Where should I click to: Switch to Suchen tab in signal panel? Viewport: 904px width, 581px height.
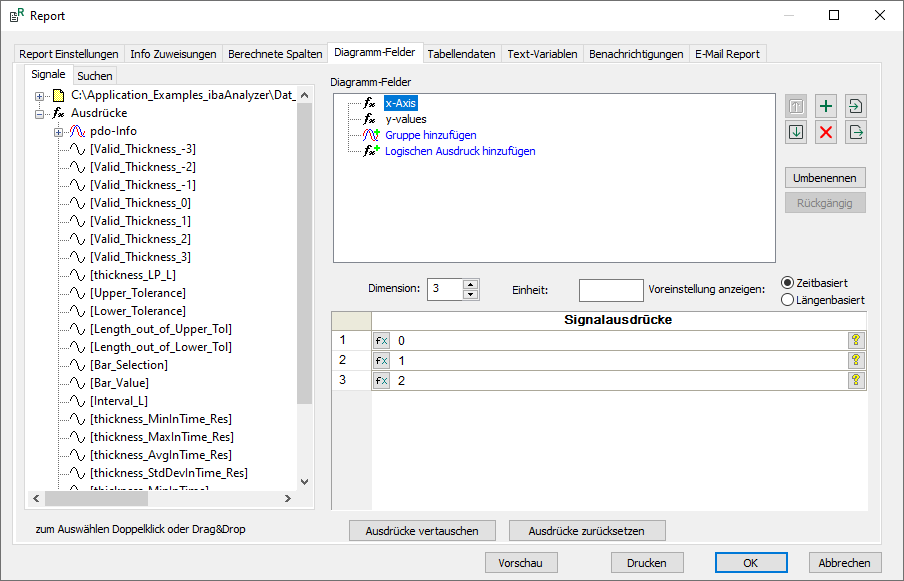pyautogui.click(x=95, y=76)
